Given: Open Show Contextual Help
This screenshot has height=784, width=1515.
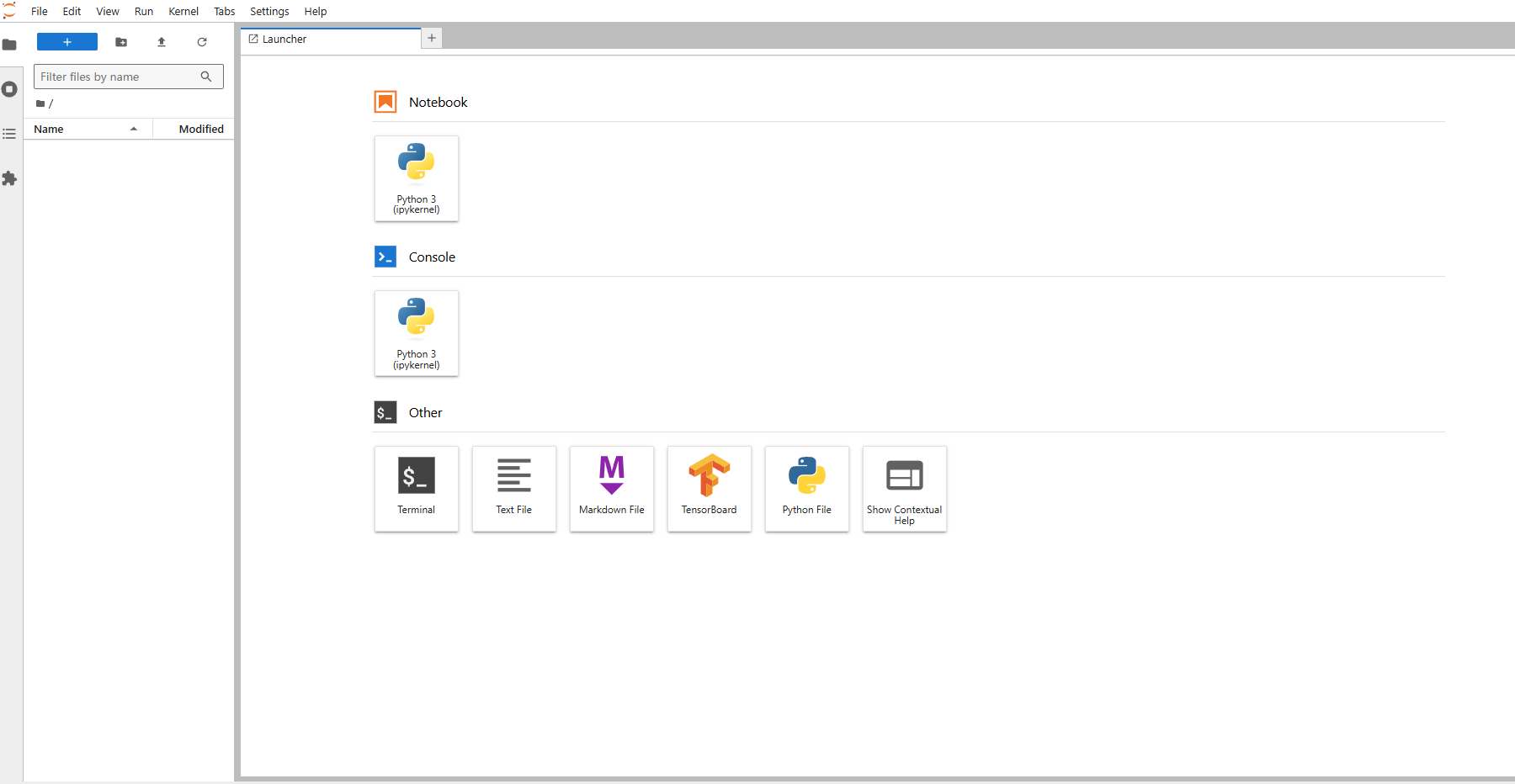Looking at the screenshot, I should click(x=905, y=489).
